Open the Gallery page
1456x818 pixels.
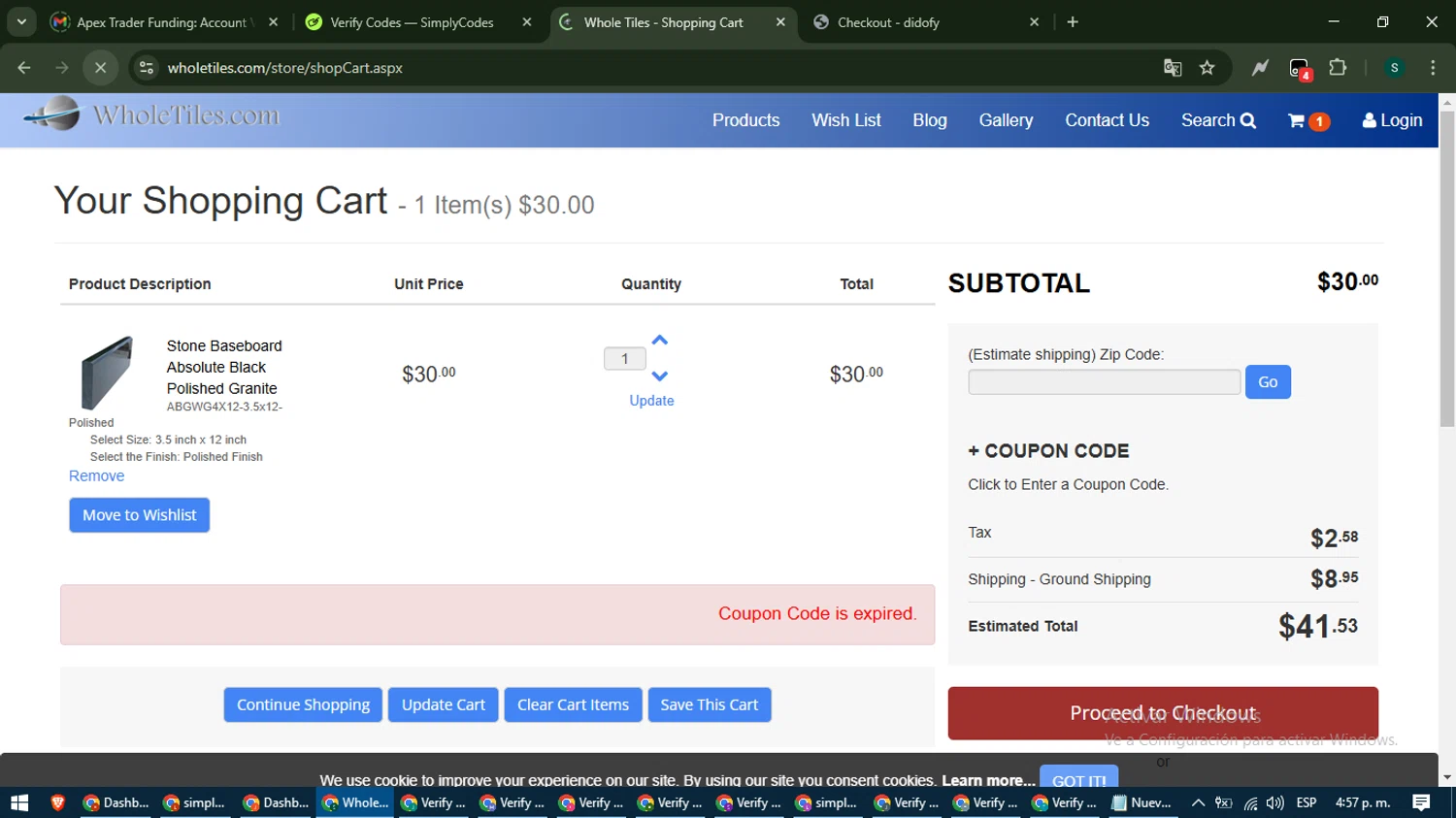1006,120
